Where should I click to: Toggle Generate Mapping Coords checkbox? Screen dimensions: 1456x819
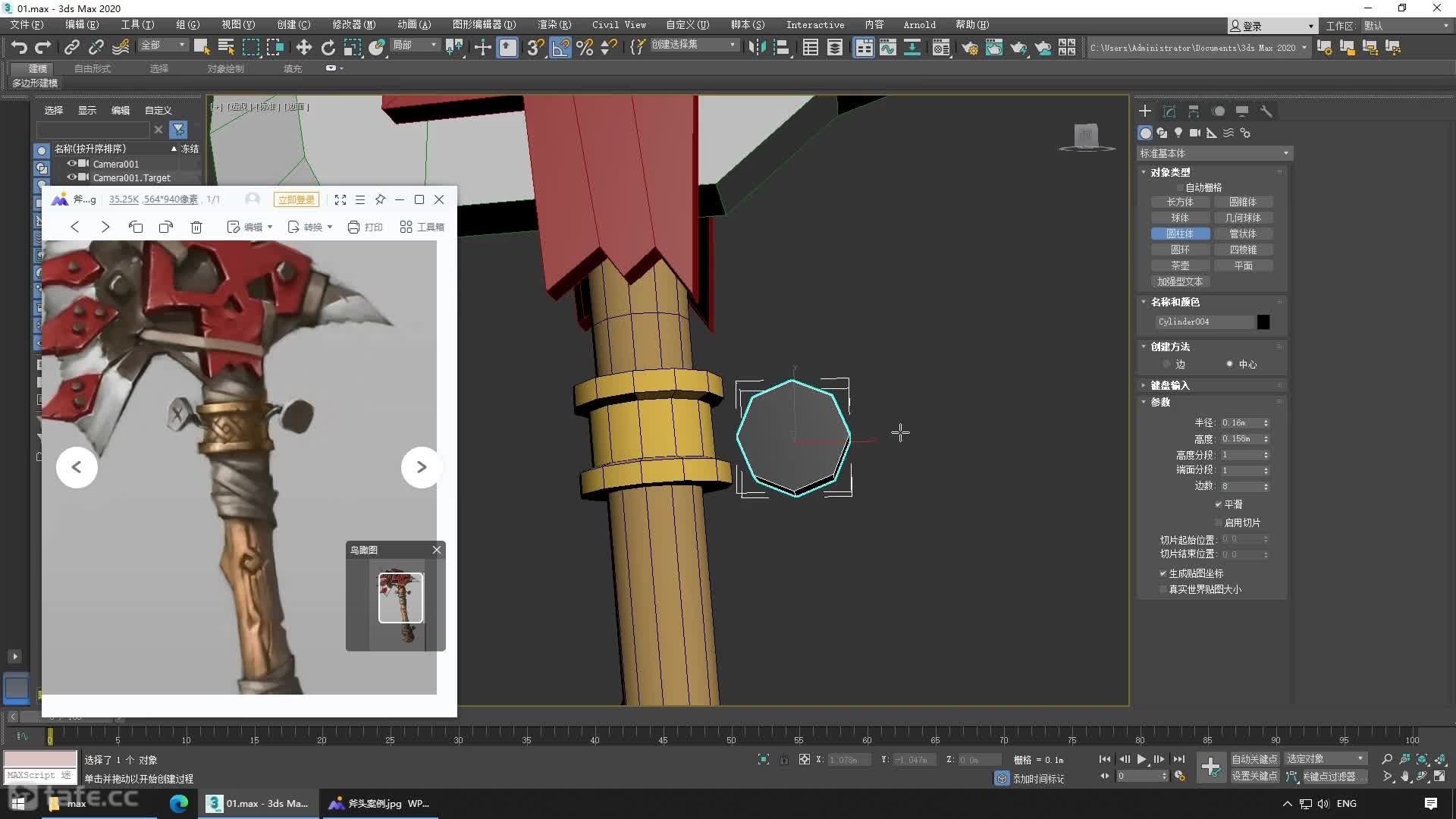pyautogui.click(x=1163, y=573)
